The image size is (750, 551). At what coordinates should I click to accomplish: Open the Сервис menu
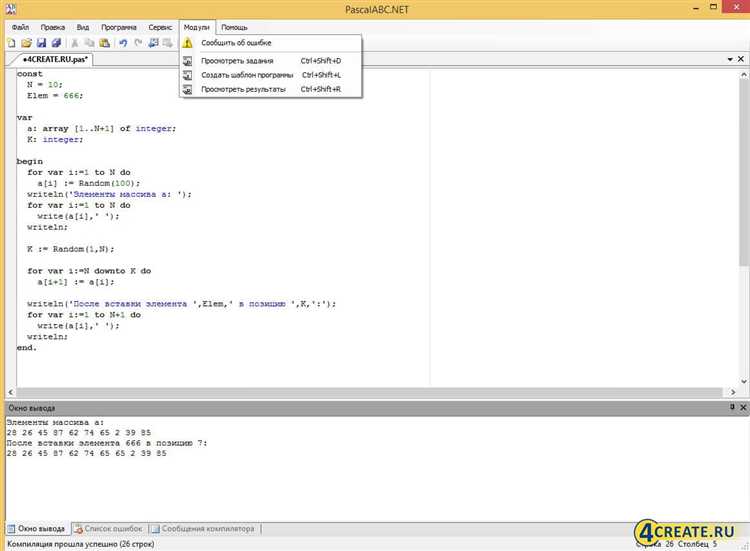tap(160, 27)
